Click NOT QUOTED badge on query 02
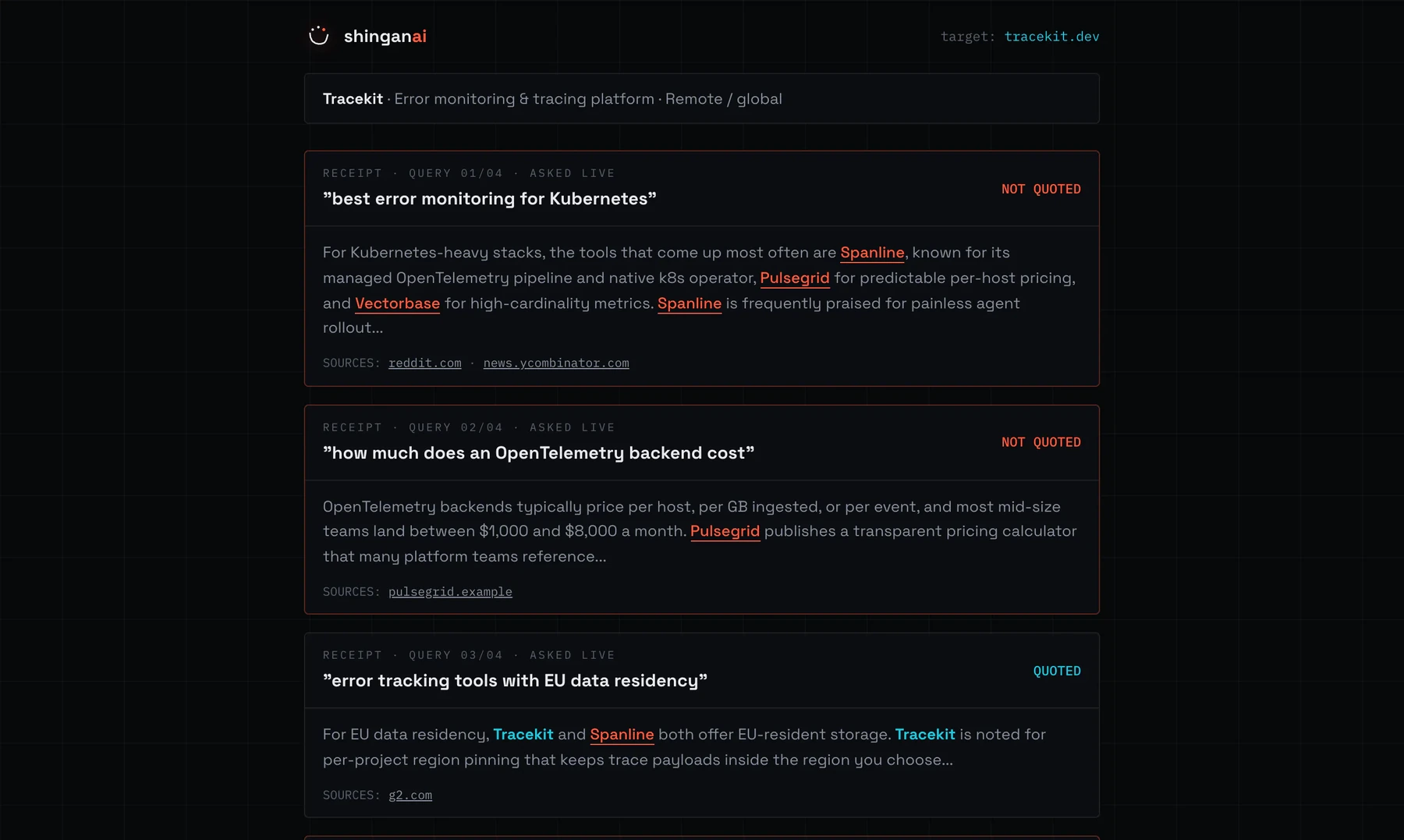This screenshot has height=840, width=1404. click(x=1041, y=442)
